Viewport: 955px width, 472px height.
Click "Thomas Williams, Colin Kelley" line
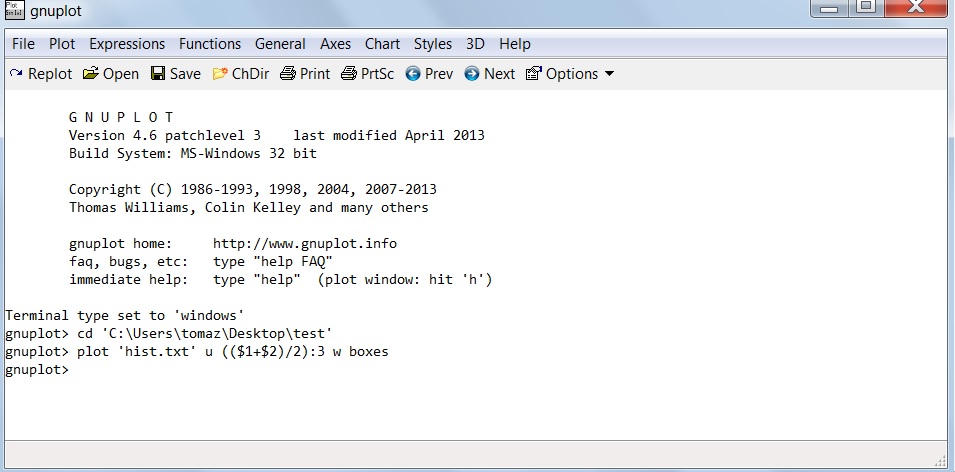coord(248,208)
